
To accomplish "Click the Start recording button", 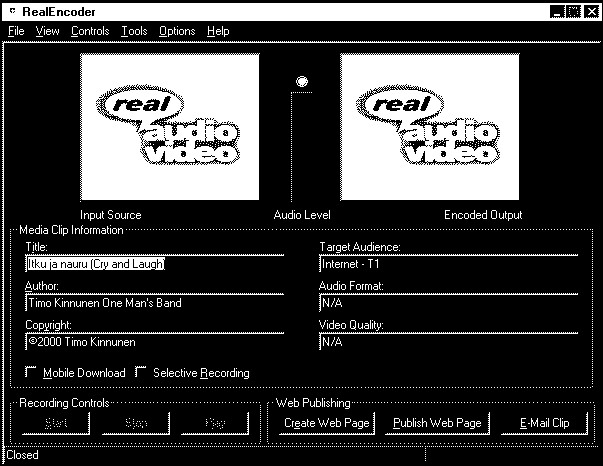I will pyautogui.click(x=56, y=423).
